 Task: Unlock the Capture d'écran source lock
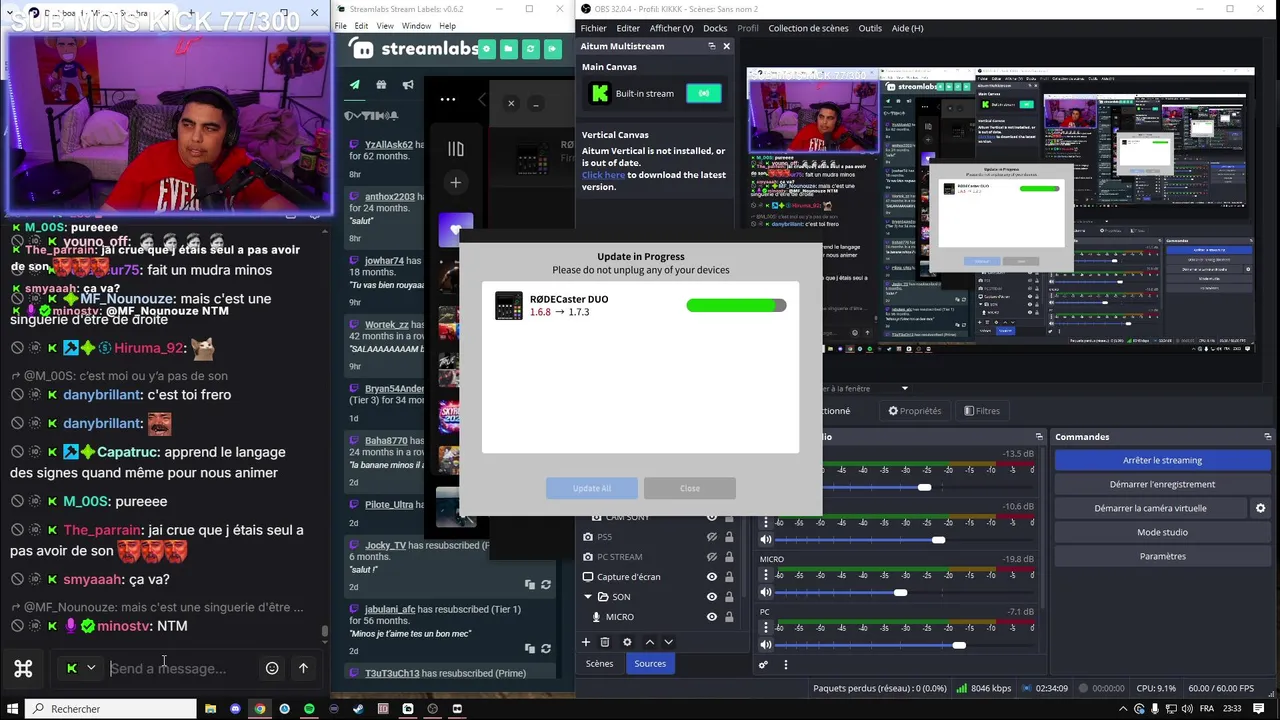729,577
